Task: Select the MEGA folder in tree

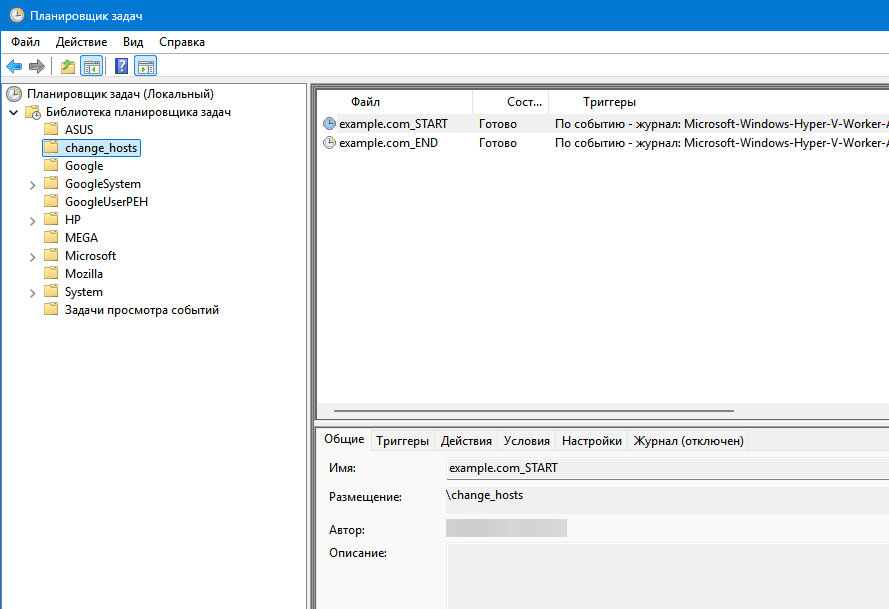Action: tap(81, 238)
